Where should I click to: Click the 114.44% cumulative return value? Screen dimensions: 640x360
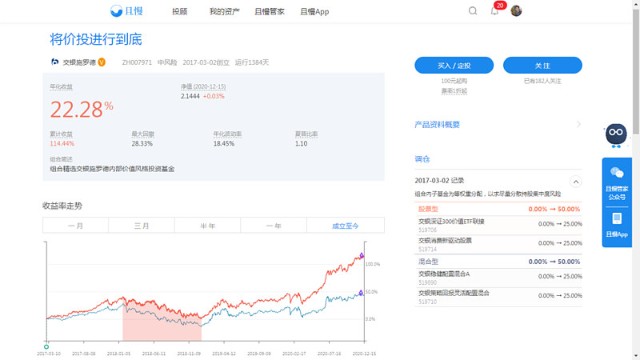coord(62,144)
